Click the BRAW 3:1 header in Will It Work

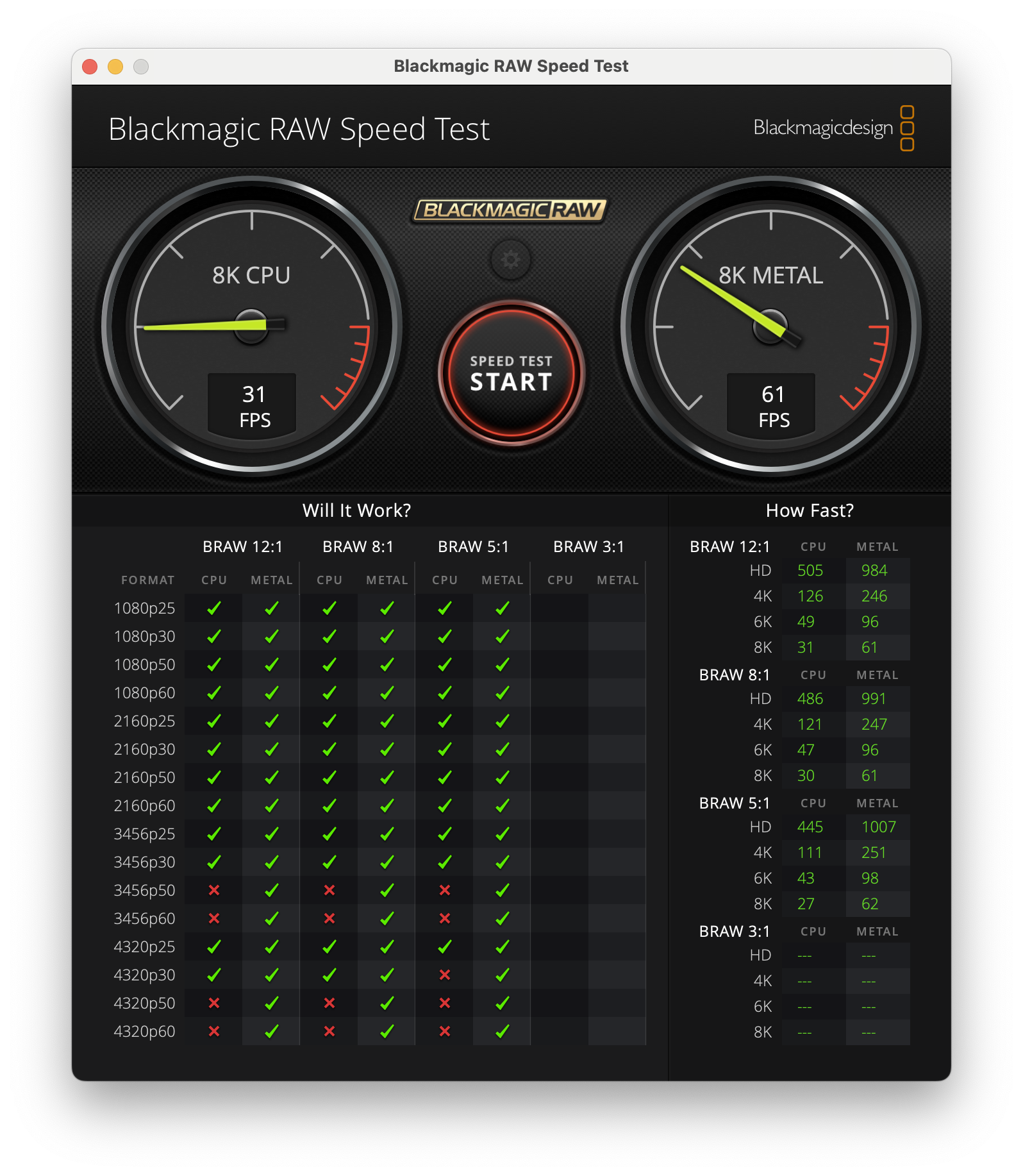click(588, 547)
